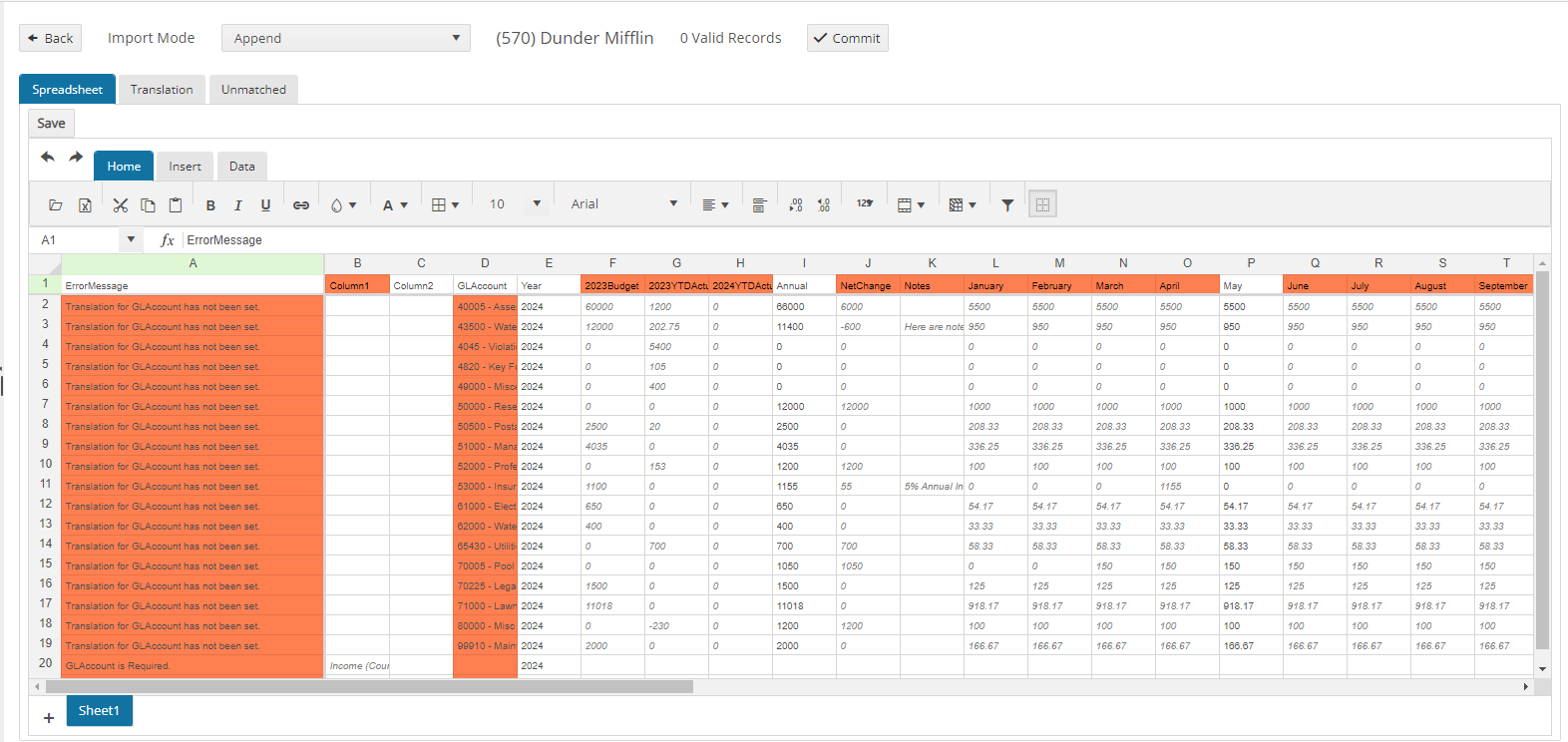1568x742 pixels.
Task: Click the 'GLAccount is Required.' cell
Action: pyautogui.click(x=193, y=665)
